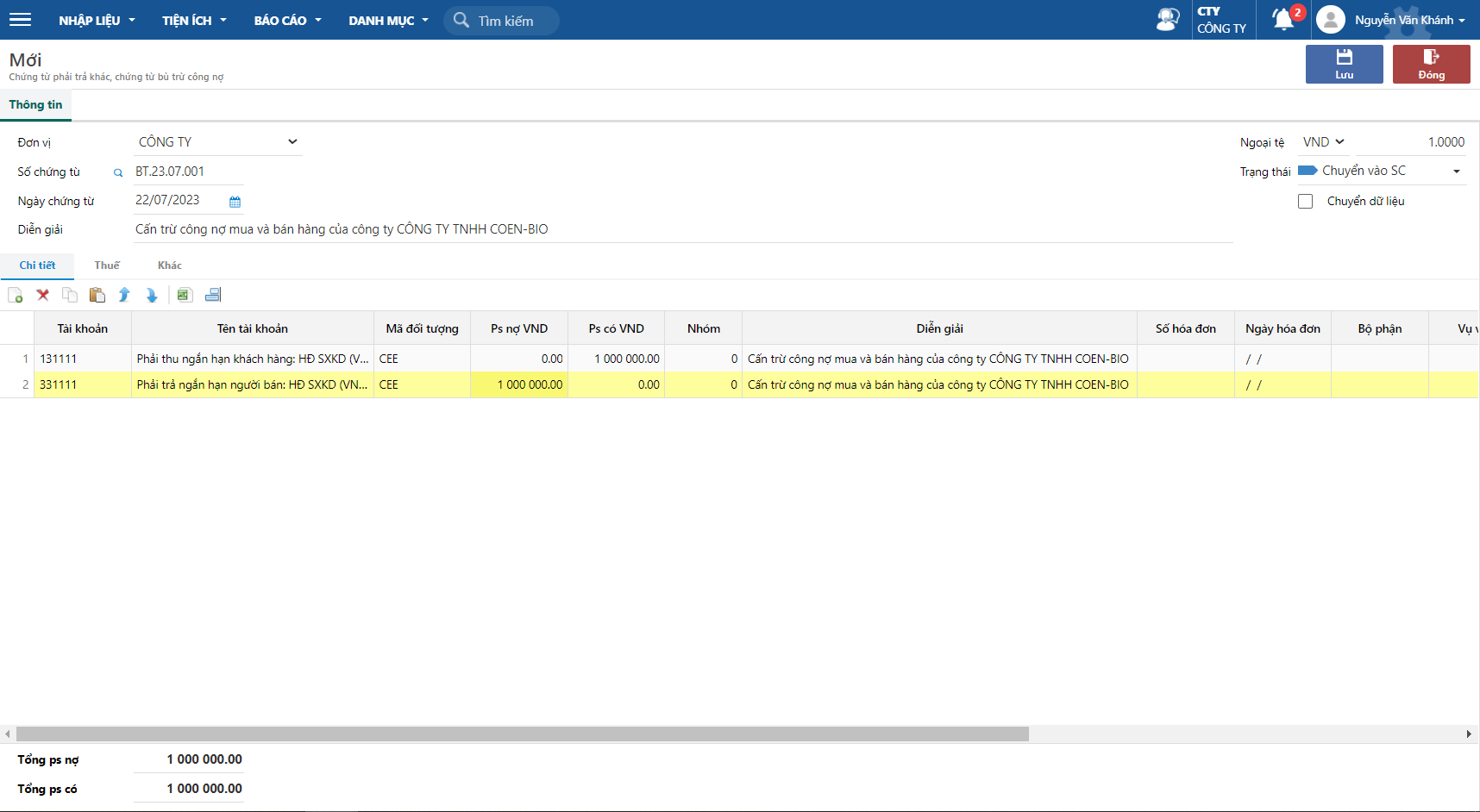
Task: Open the BÁO CÁO menu
Action: tap(287, 20)
